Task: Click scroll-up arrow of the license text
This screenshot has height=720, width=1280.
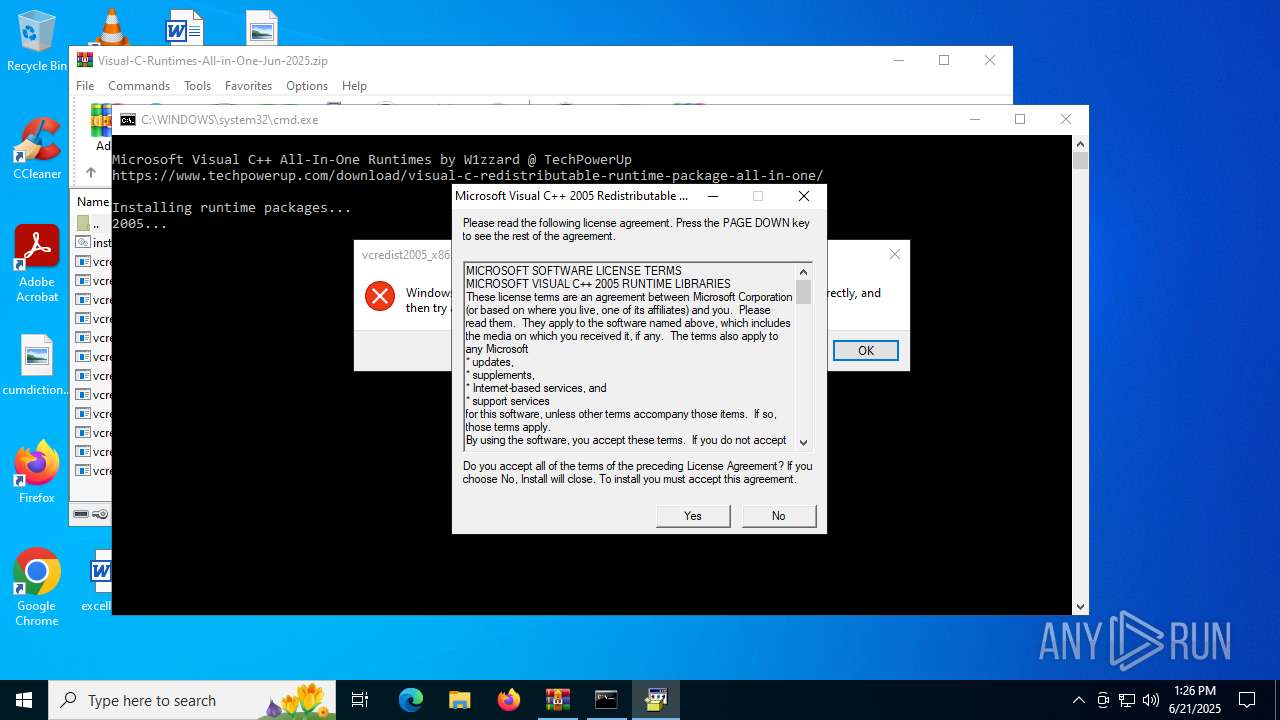Action: [803, 272]
